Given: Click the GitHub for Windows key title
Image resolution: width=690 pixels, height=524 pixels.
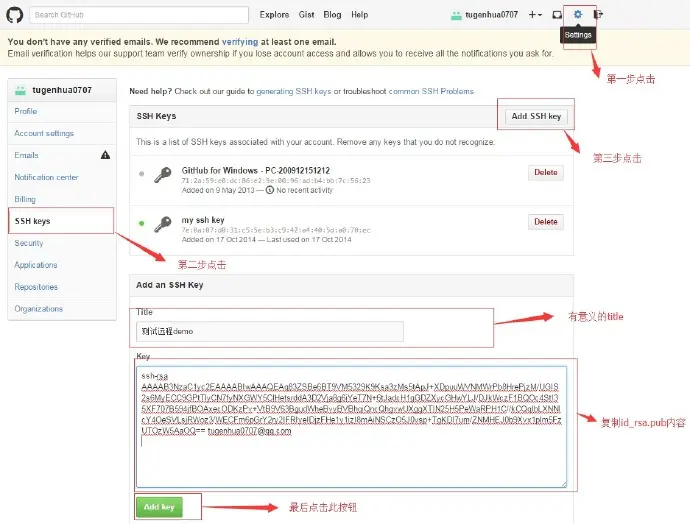Looking at the screenshot, I should tap(256, 171).
